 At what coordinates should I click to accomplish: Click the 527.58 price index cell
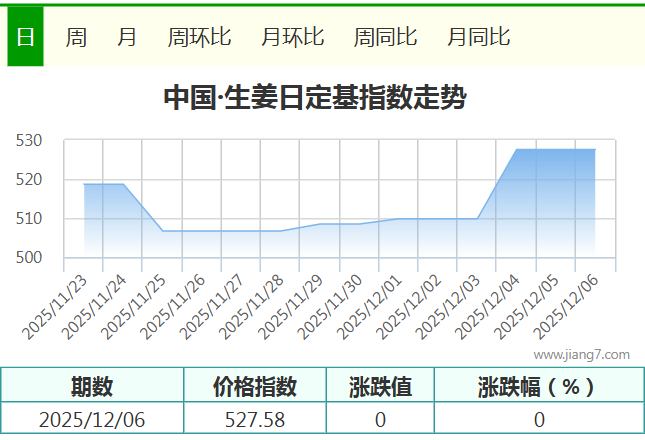(255, 420)
